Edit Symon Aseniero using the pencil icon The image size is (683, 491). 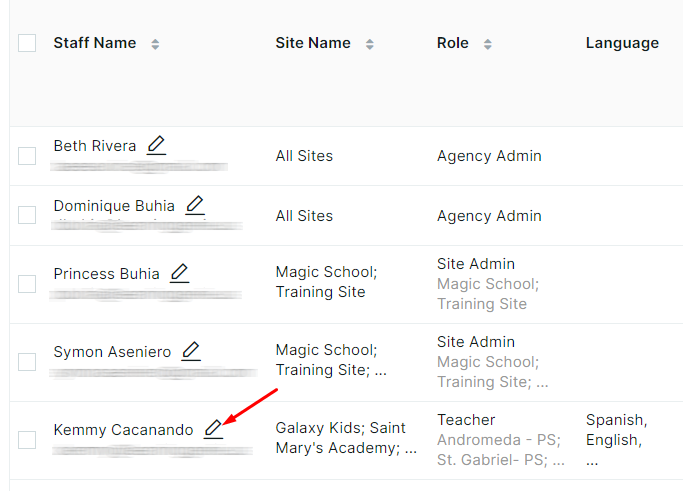(x=191, y=351)
